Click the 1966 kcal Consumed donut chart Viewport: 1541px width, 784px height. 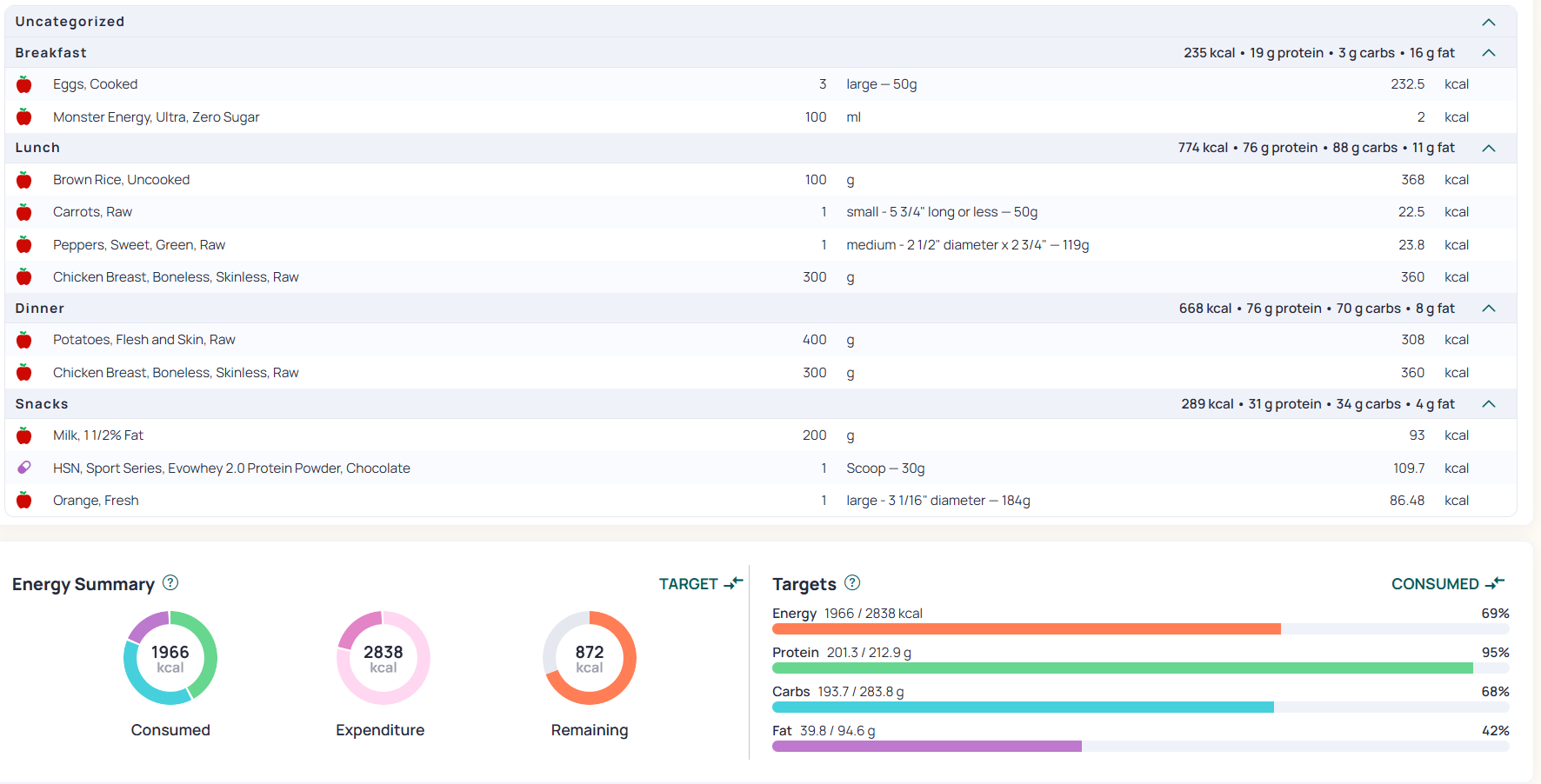pos(170,658)
